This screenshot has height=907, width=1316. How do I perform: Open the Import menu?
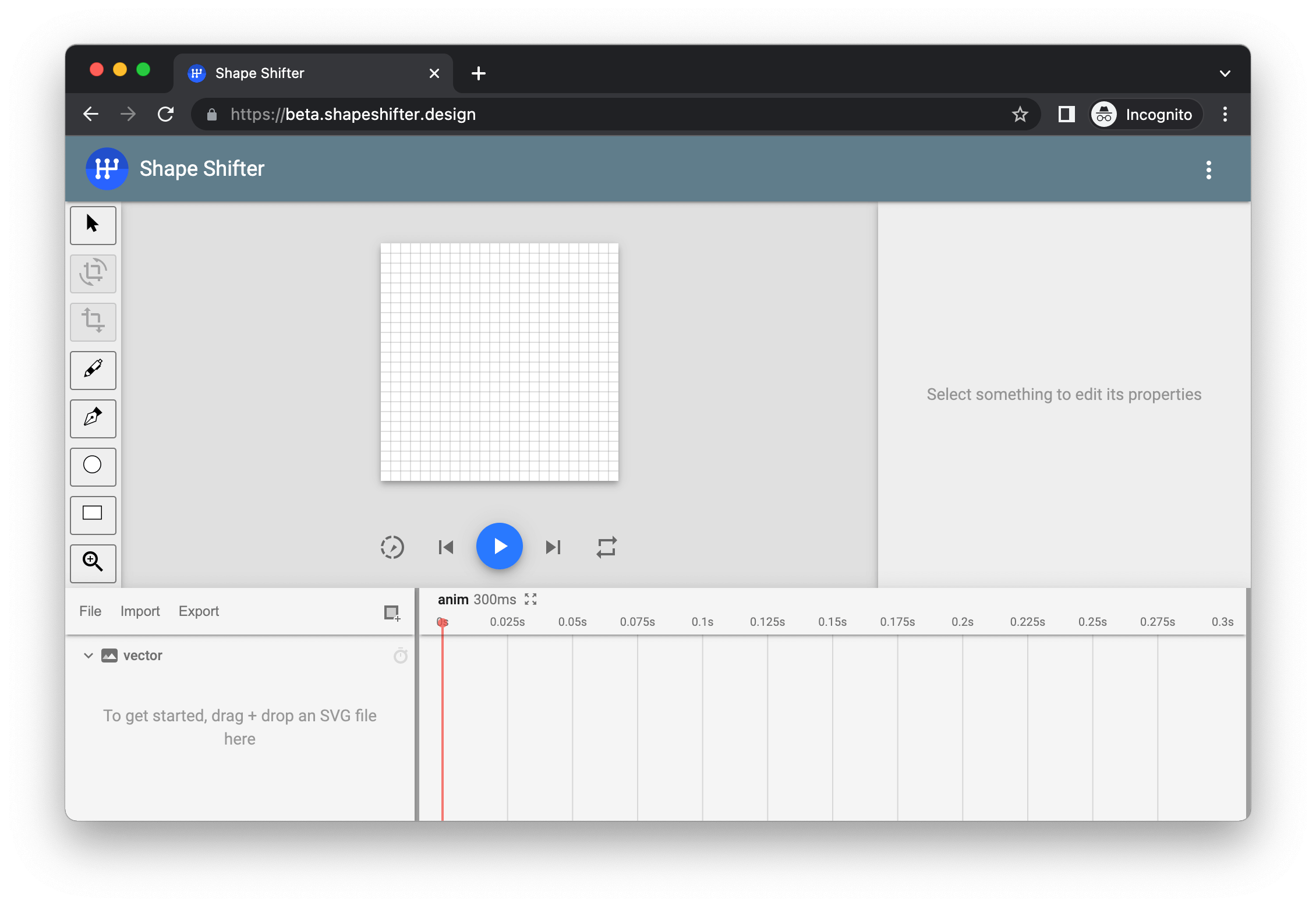pyautogui.click(x=139, y=611)
